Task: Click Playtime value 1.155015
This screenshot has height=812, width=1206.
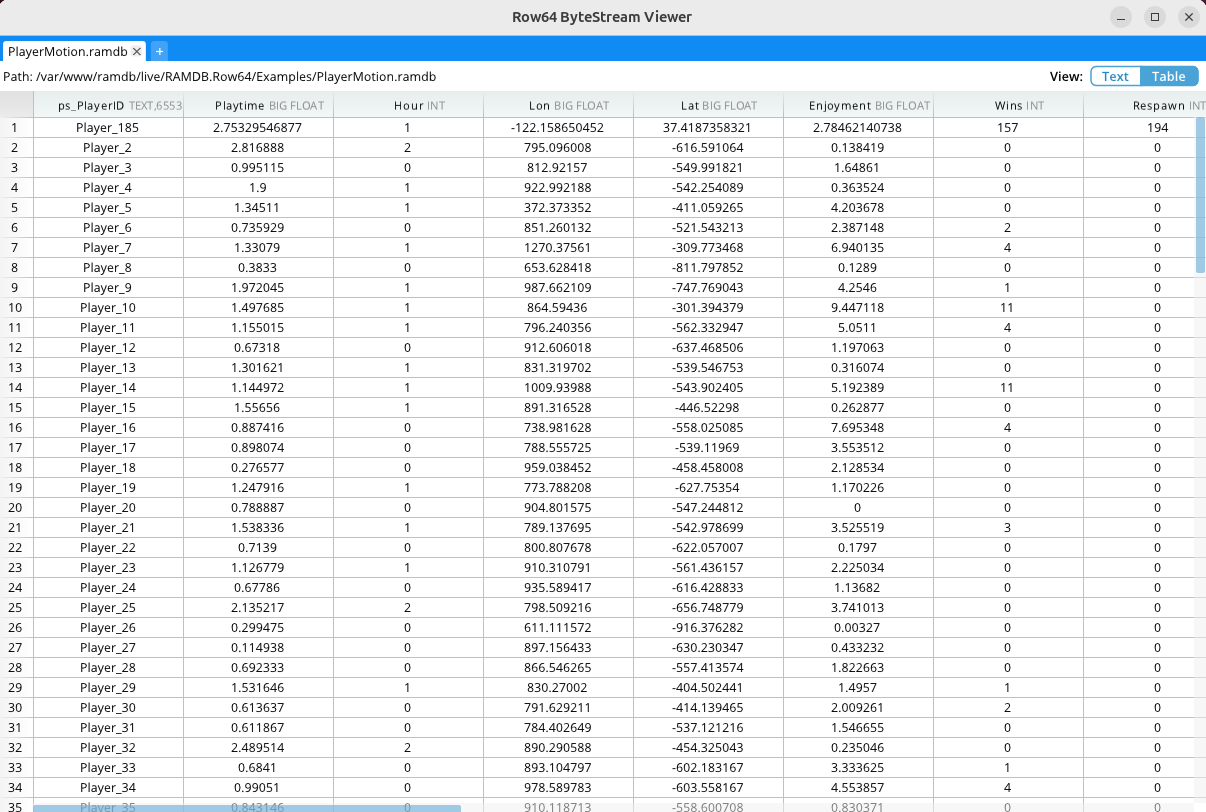Action: (x=258, y=328)
